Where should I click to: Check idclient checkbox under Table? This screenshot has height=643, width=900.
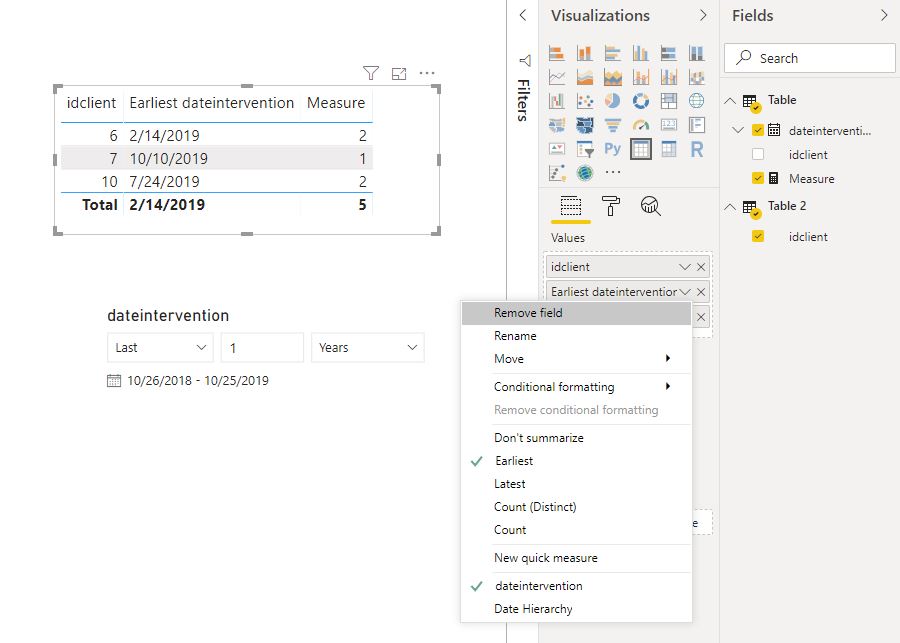click(758, 154)
